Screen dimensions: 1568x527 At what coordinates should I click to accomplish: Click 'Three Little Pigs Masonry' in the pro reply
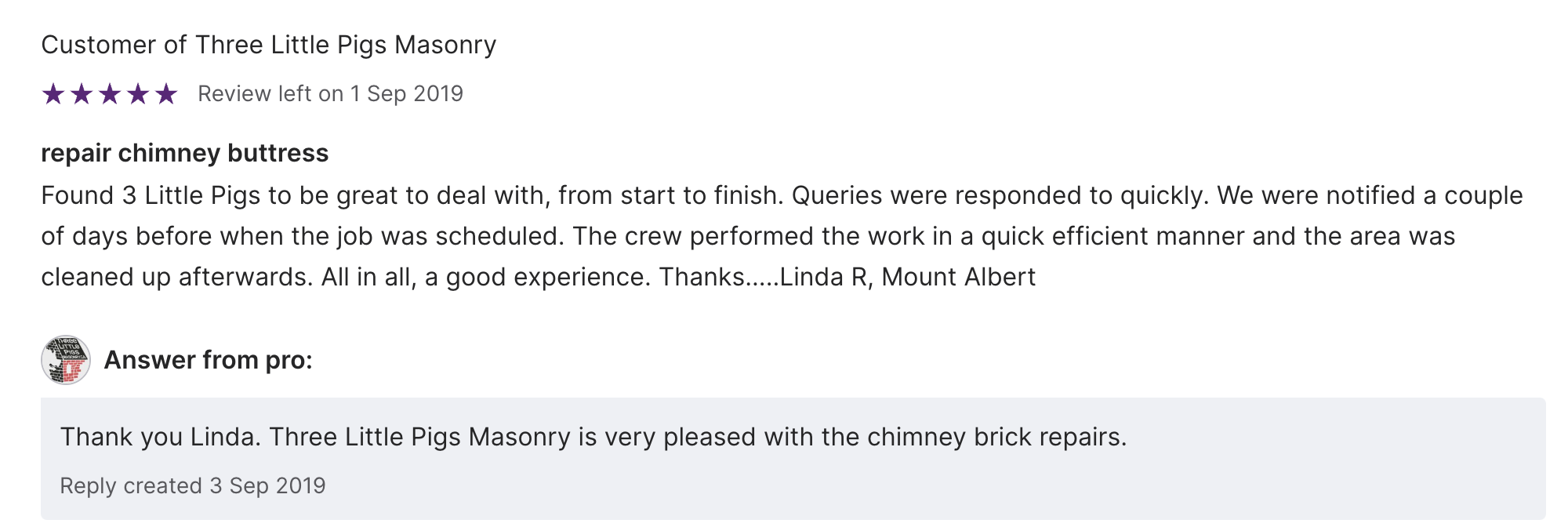(419, 437)
